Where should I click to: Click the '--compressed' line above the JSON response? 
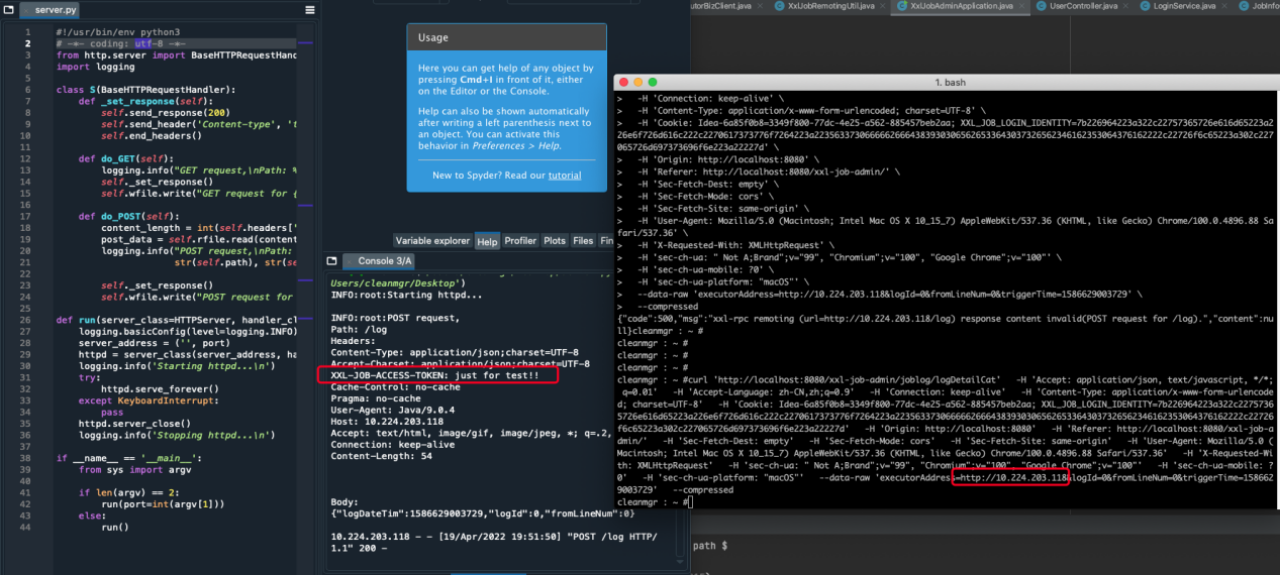tap(667, 306)
